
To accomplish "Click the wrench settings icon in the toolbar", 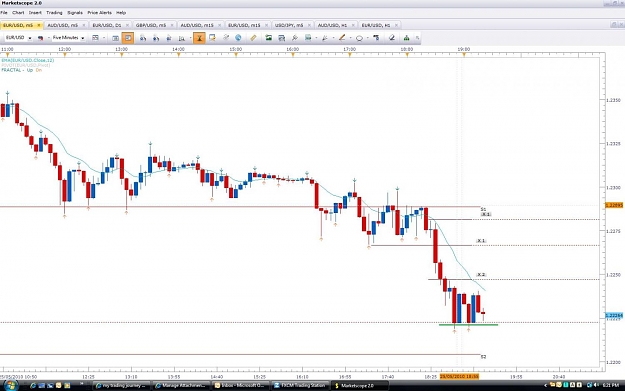I will pyautogui.click(x=295, y=38).
